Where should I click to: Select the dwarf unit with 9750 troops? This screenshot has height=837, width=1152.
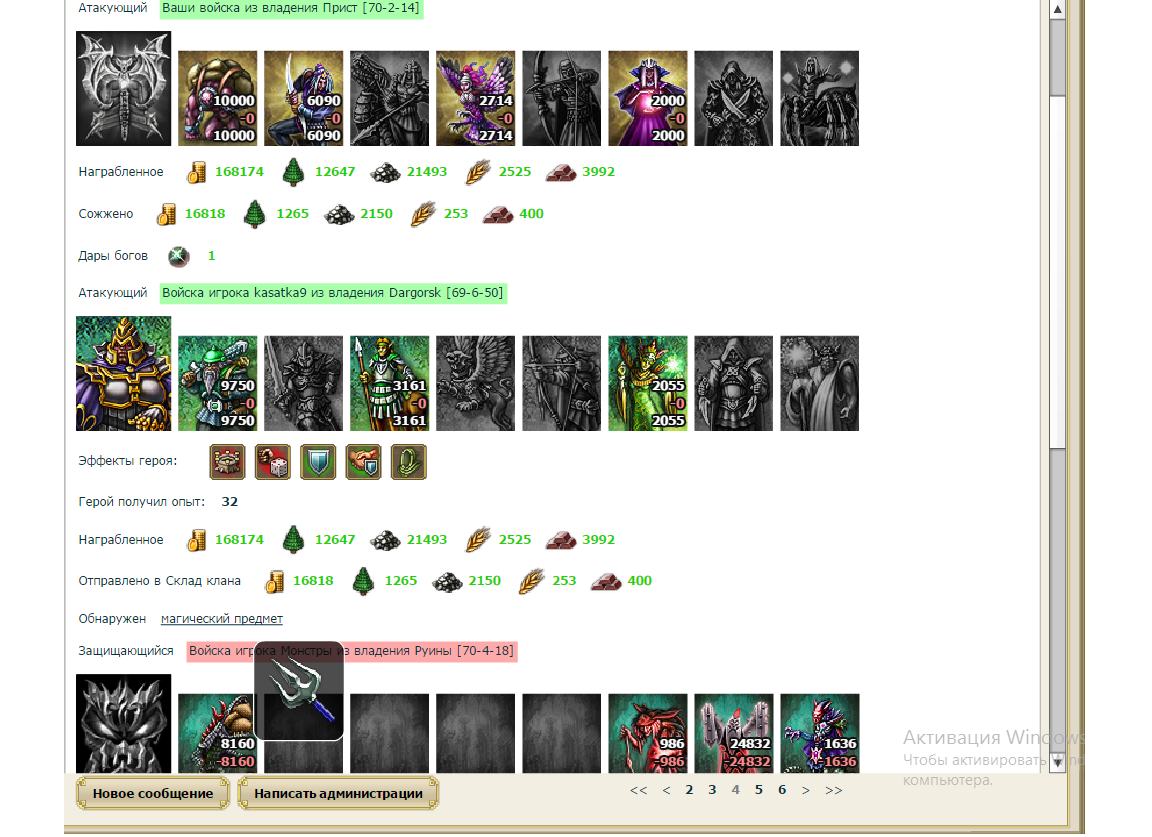(217, 384)
